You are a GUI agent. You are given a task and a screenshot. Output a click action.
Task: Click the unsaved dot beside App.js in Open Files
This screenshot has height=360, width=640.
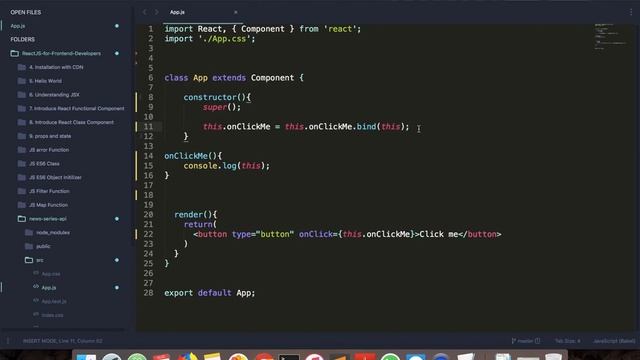point(117,26)
